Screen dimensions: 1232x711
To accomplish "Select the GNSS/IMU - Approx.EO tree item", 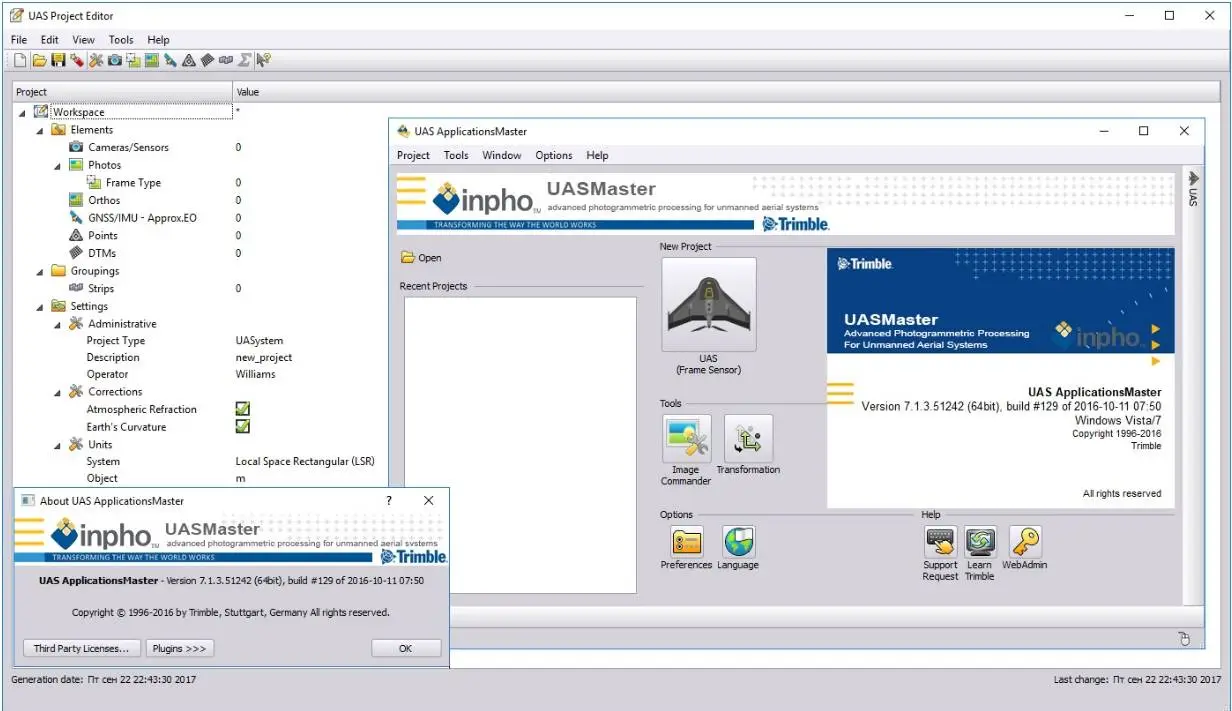I will 143,218.
